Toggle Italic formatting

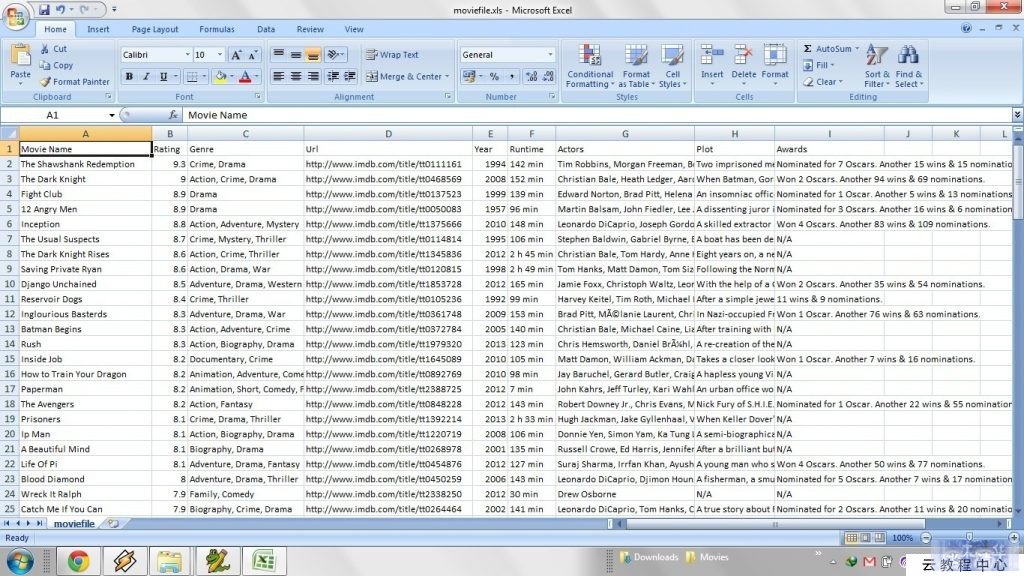[x=146, y=77]
